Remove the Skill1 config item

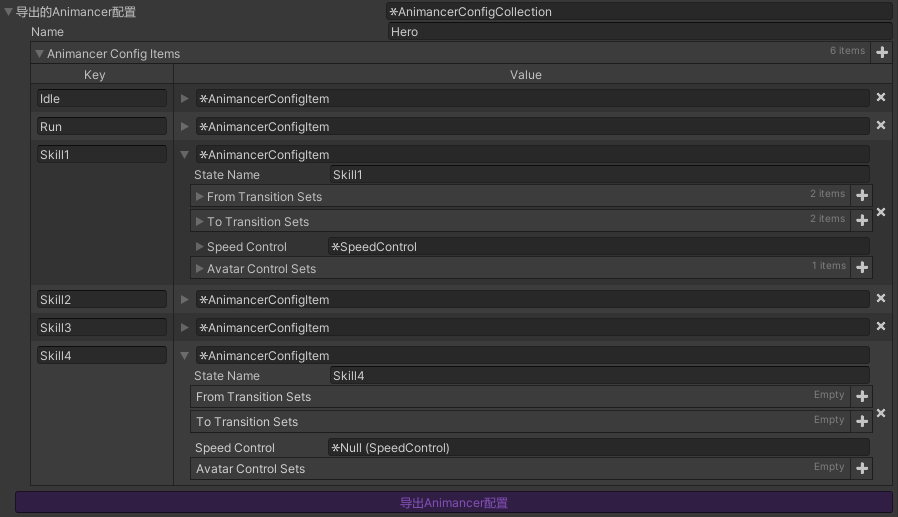881,212
